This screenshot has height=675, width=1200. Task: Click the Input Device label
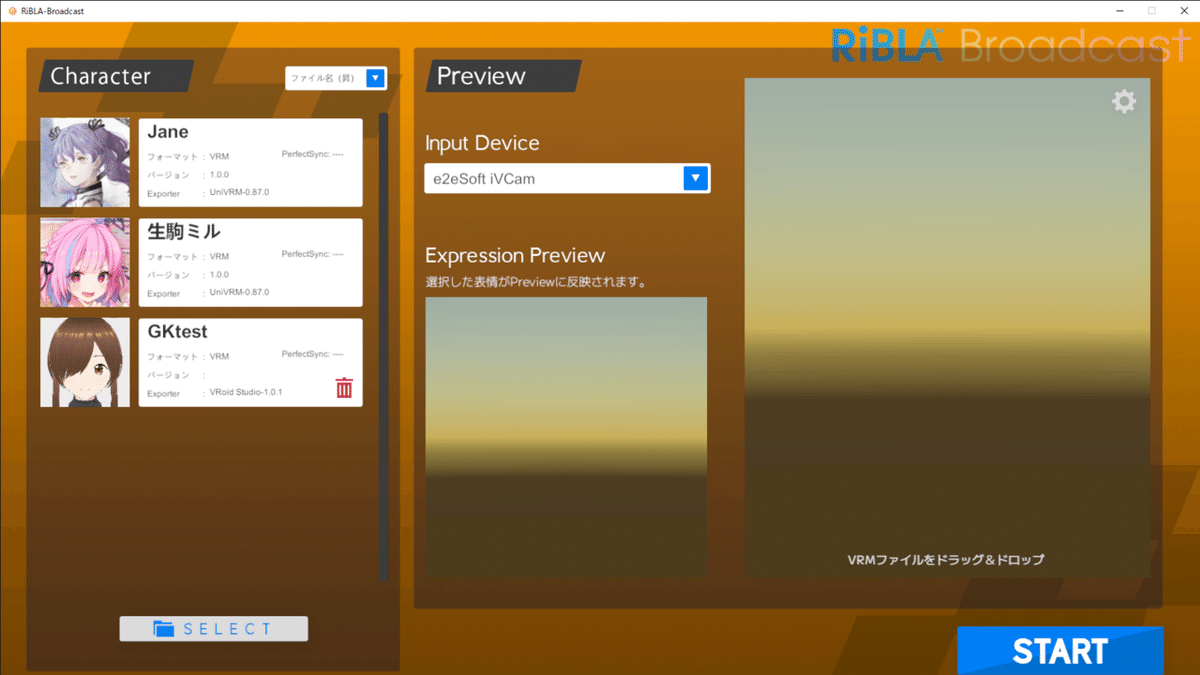[482, 143]
